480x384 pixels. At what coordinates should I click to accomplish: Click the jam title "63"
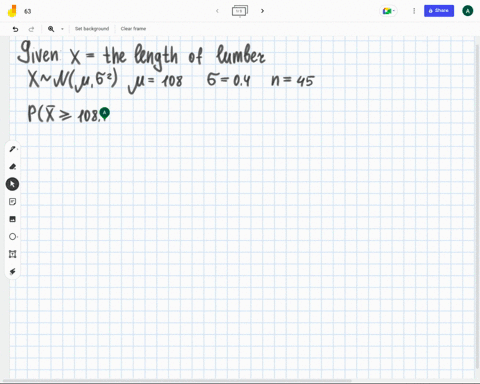[28, 11]
